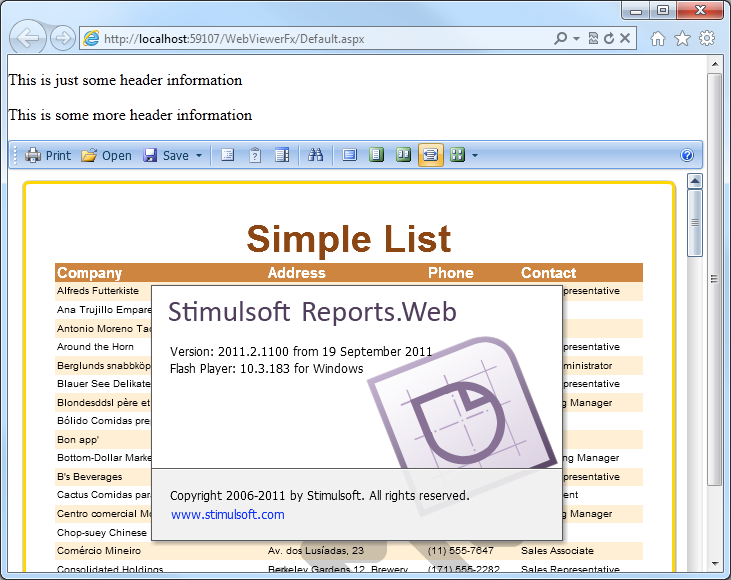Select the Comércio Mineiro company cell
The image size is (731, 580).
coord(99,551)
